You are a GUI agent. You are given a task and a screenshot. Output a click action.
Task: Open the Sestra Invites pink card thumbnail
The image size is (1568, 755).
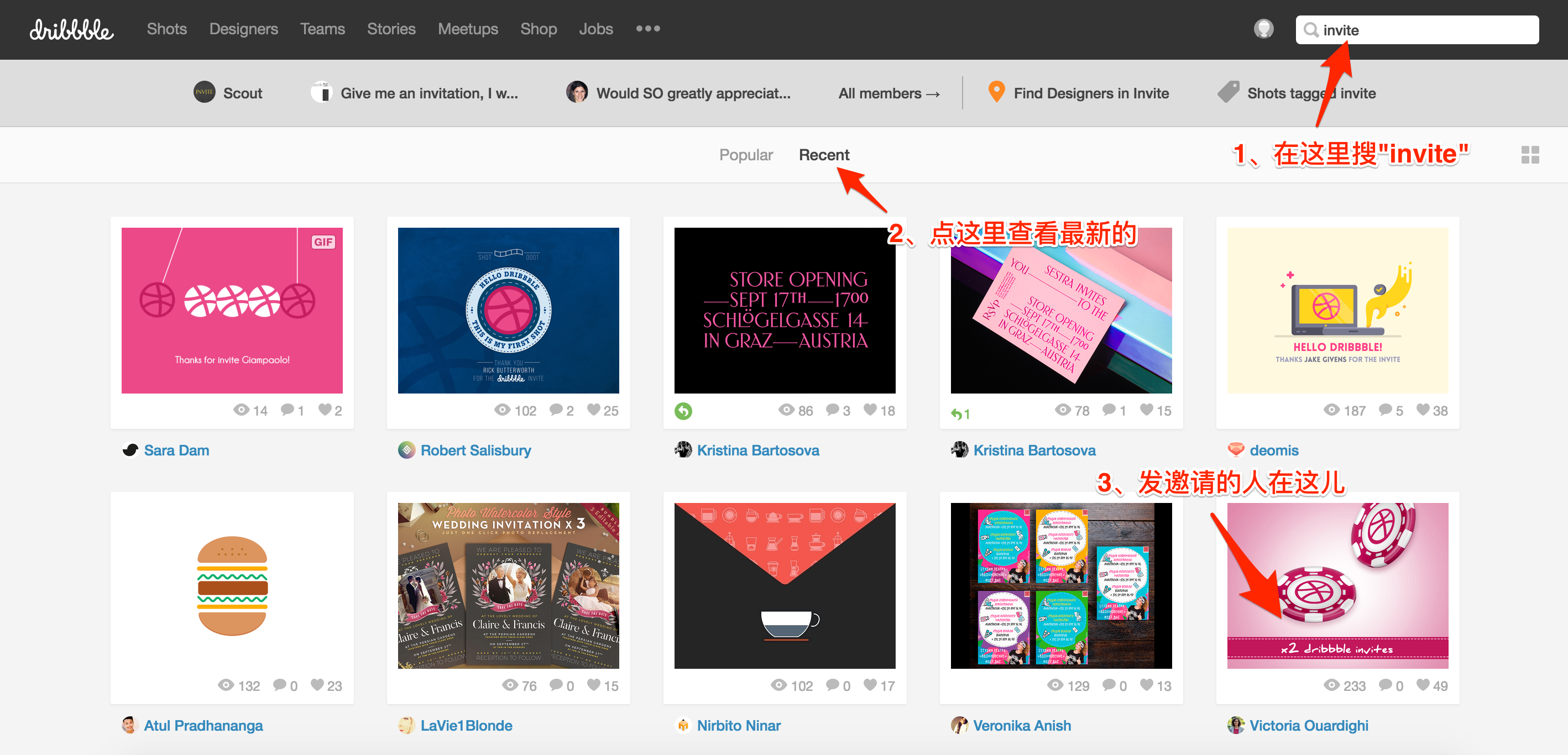[1061, 310]
